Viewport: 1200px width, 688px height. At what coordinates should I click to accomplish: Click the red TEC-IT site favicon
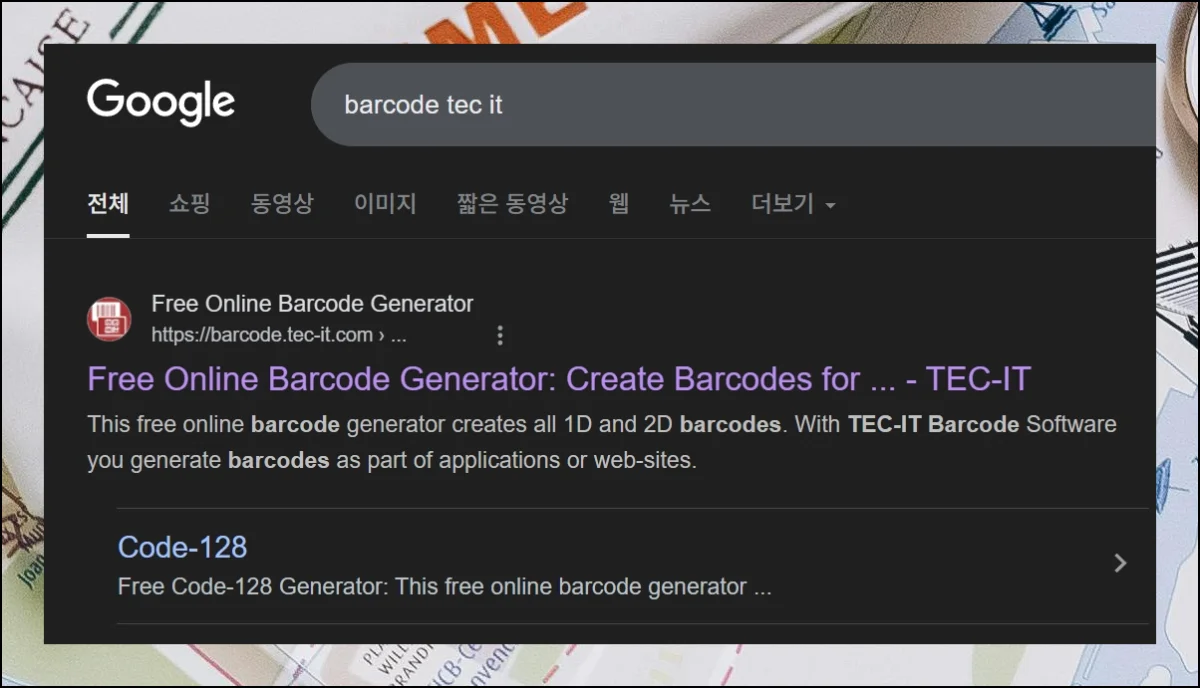109,319
